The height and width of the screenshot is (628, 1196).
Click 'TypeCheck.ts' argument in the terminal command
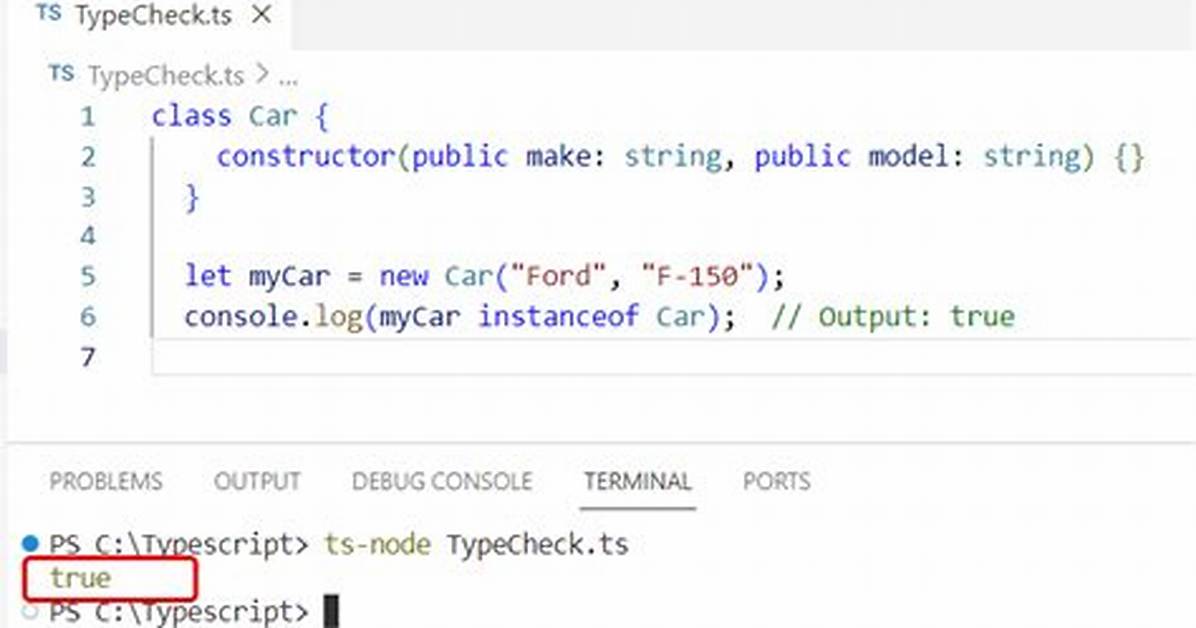pos(538,544)
